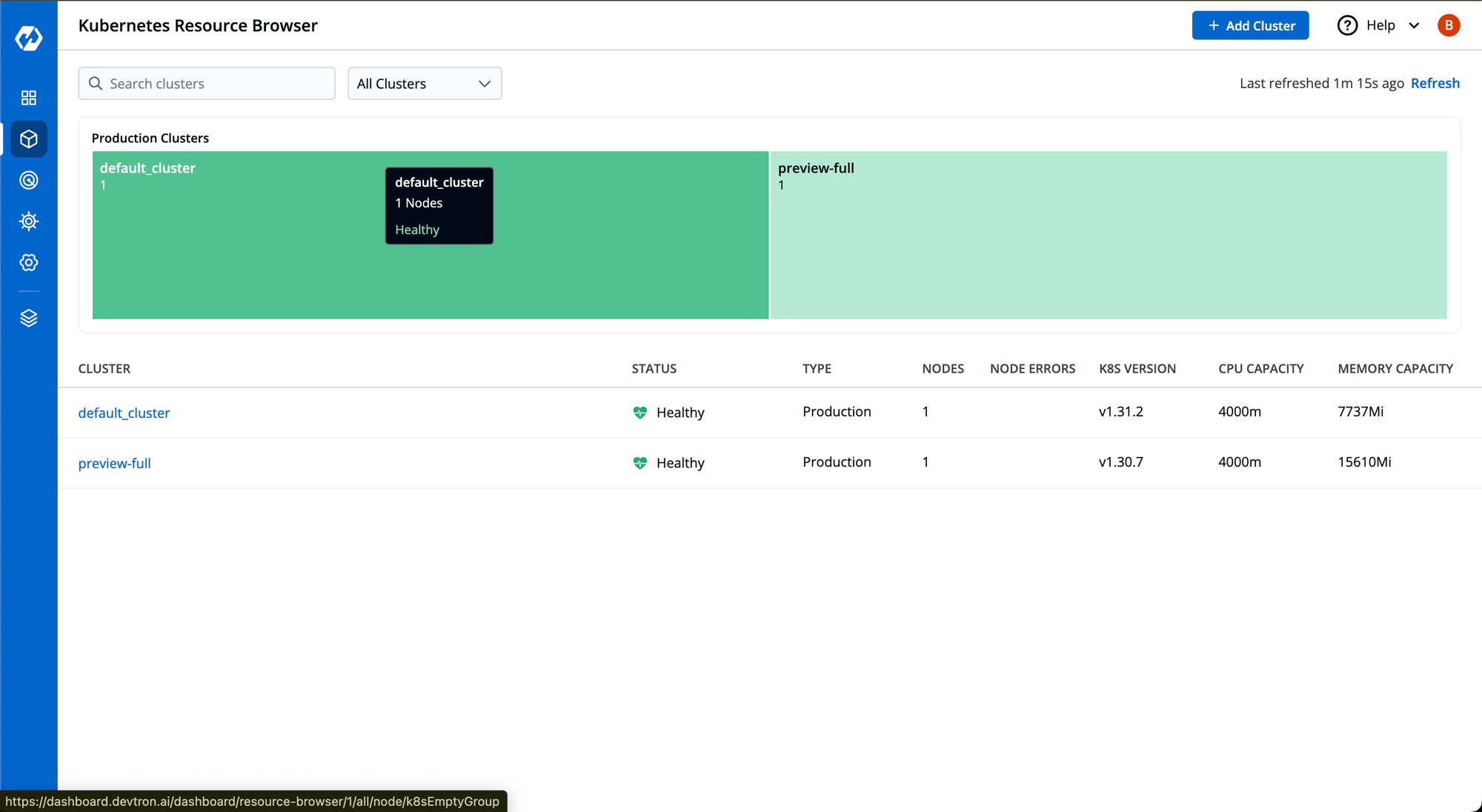Click the CLUSTER column header
This screenshot has height=812, width=1482.
pyautogui.click(x=104, y=368)
